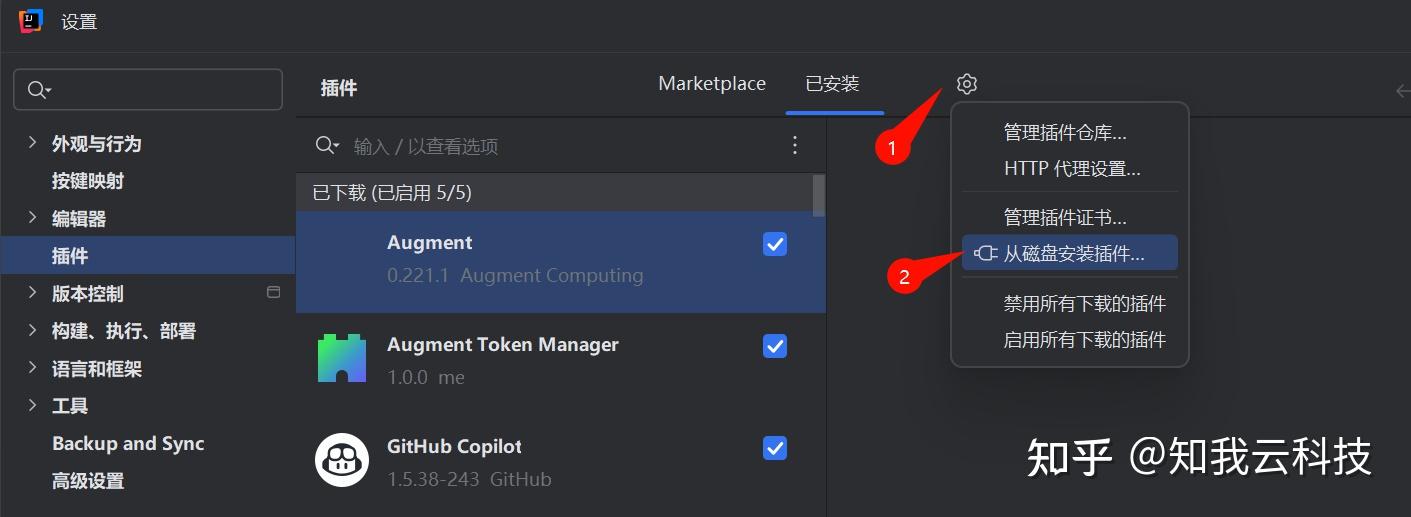Click the settings search magnifier icon
Viewport: 1411px width, 517px height.
[x=38, y=90]
